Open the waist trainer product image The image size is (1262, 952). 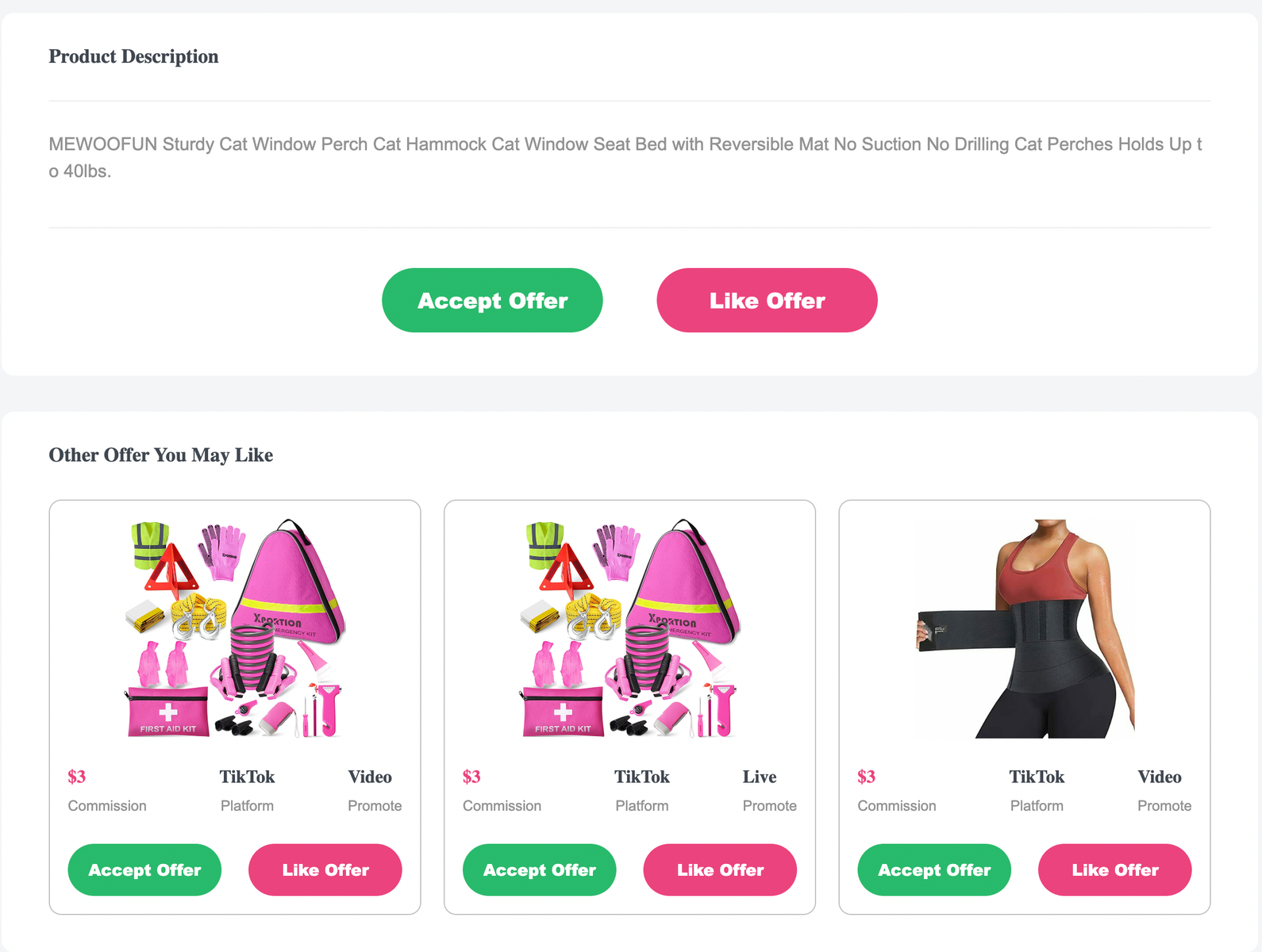tap(1025, 628)
